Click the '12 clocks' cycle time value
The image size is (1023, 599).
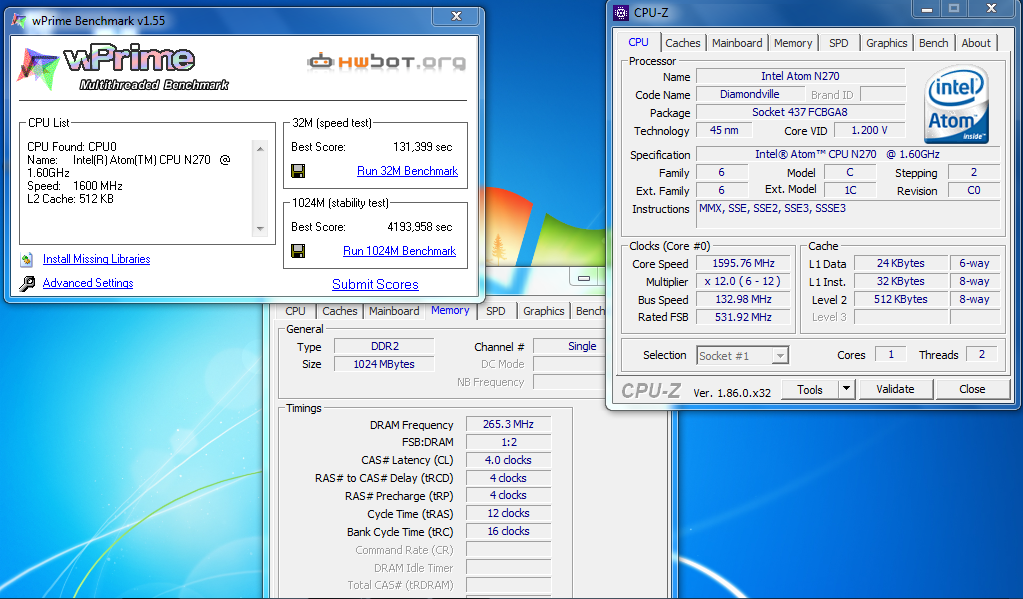508,514
